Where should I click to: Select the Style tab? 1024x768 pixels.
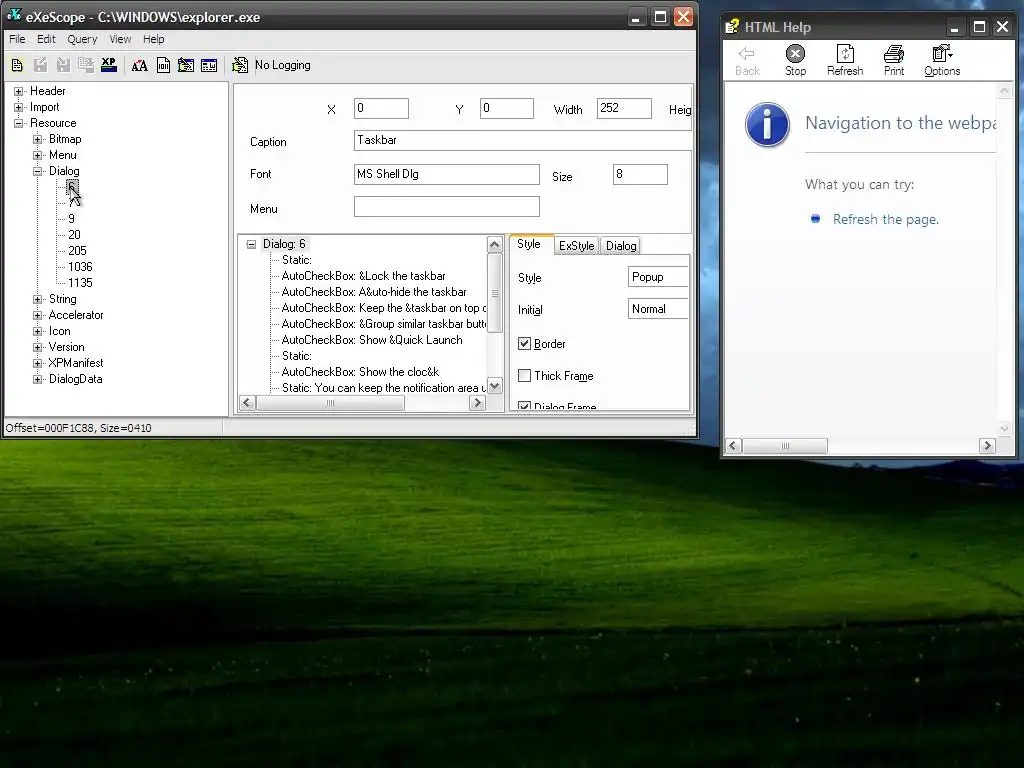pyautogui.click(x=529, y=244)
